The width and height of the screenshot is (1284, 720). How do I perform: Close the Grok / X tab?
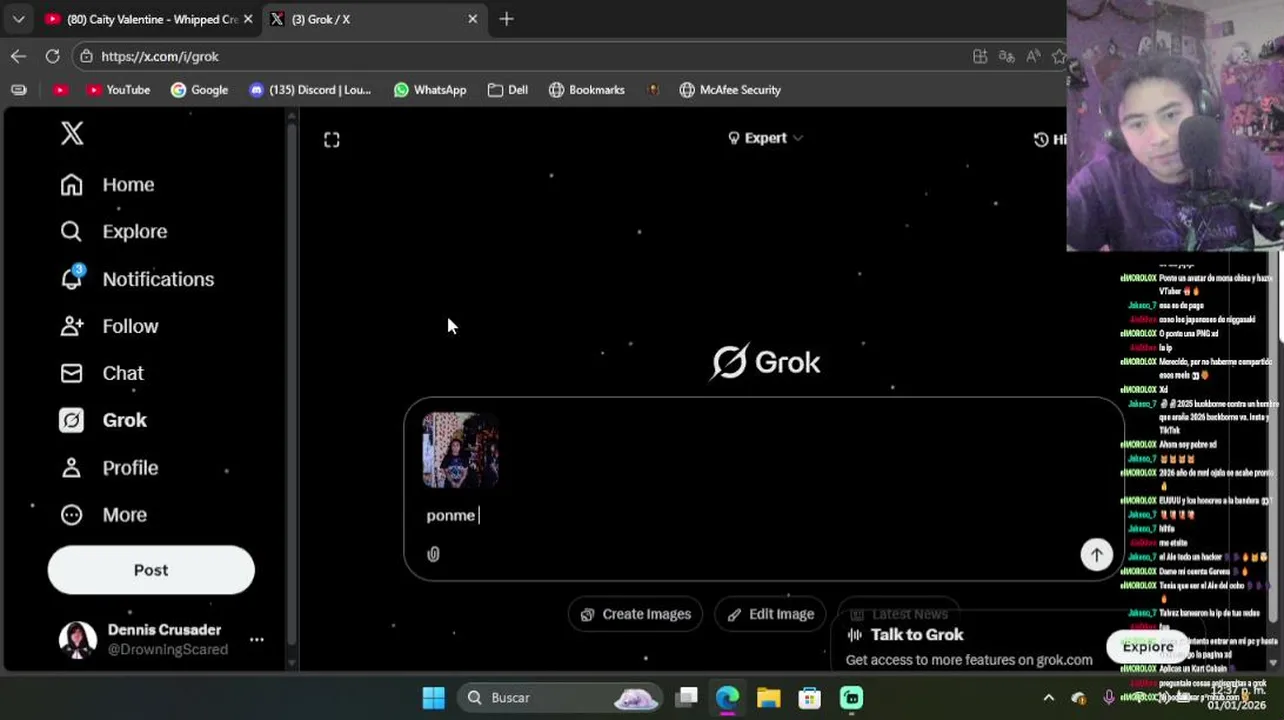click(x=473, y=19)
